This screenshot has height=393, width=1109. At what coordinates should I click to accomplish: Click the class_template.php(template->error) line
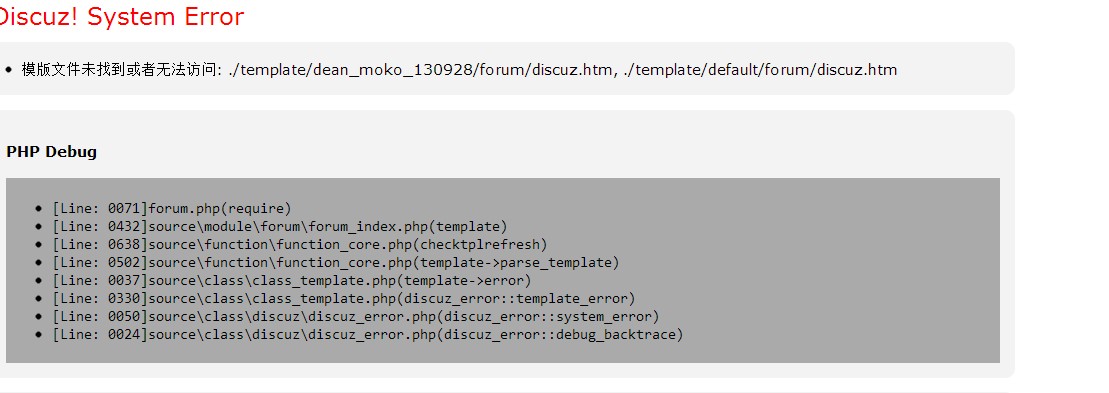point(291,281)
